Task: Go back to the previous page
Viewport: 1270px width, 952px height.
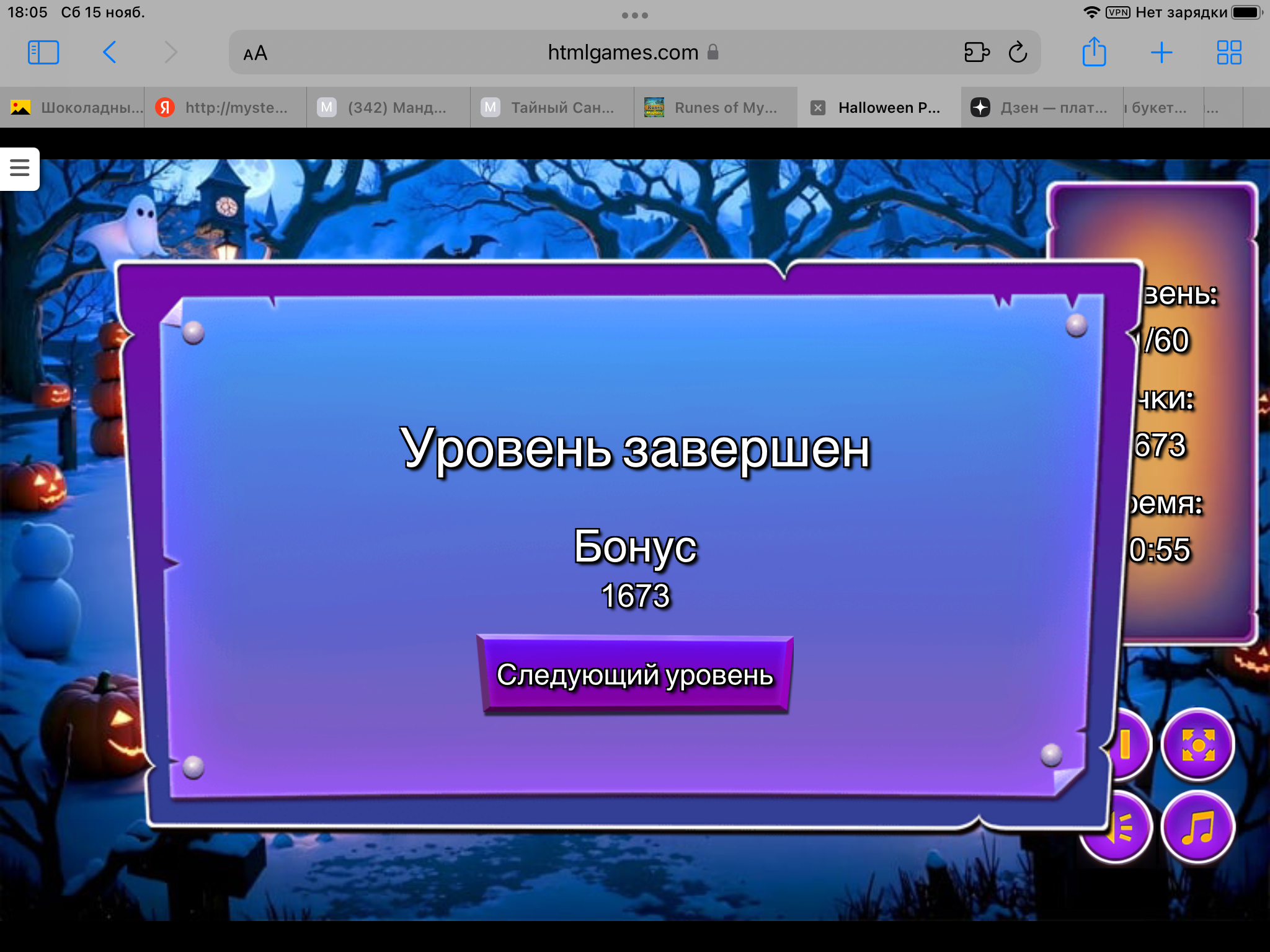Action: click(110, 53)
